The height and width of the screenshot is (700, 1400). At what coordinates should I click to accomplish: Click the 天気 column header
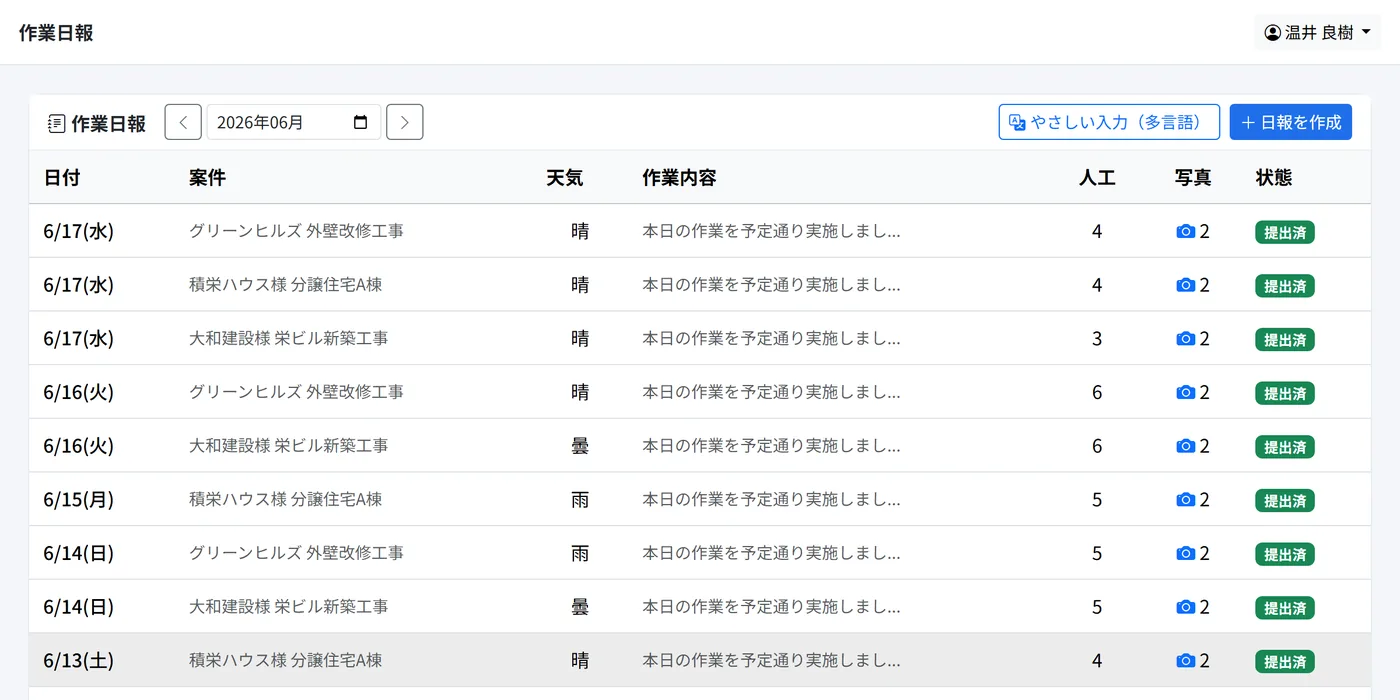564,177
